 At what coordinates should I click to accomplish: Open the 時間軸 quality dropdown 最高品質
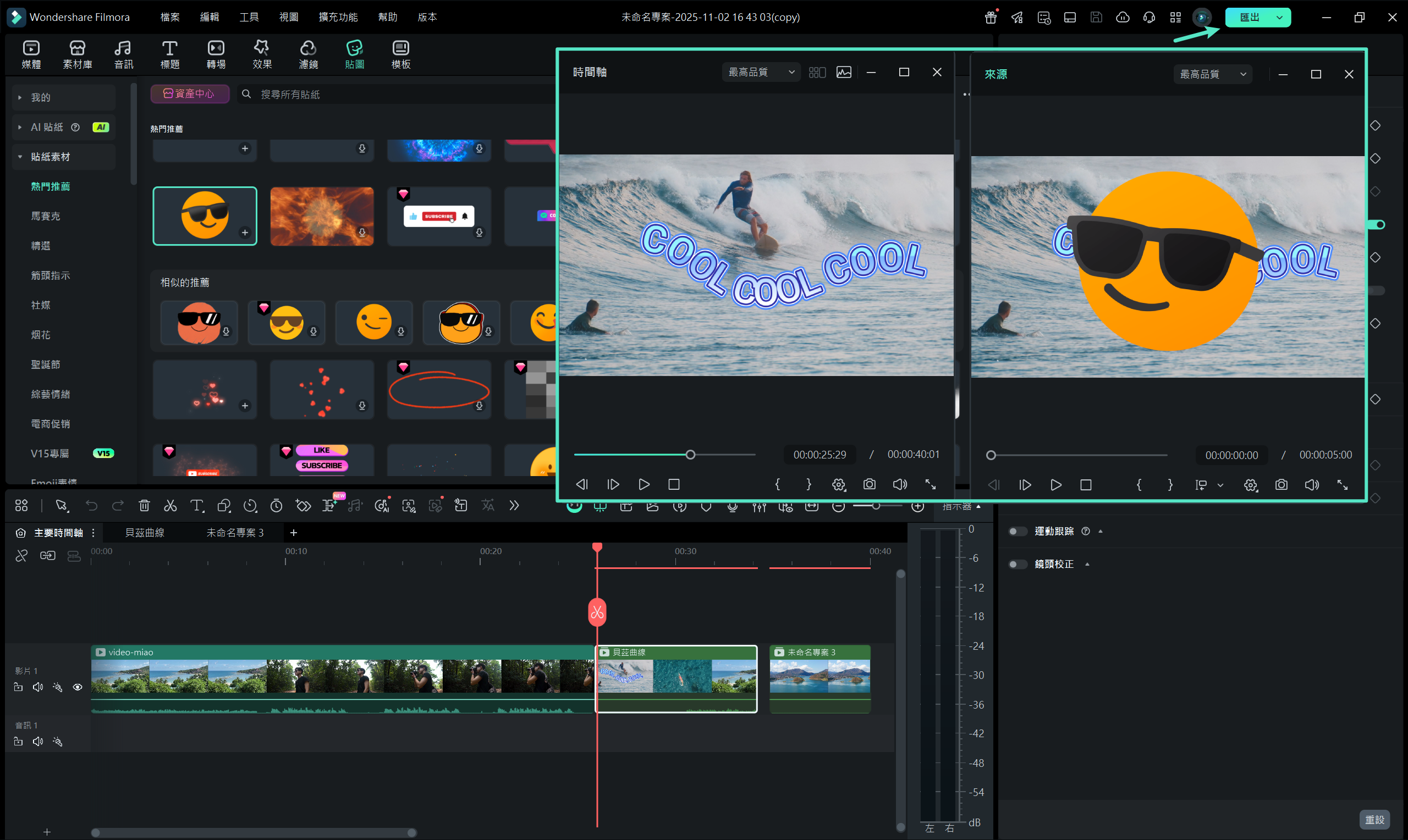760,72
